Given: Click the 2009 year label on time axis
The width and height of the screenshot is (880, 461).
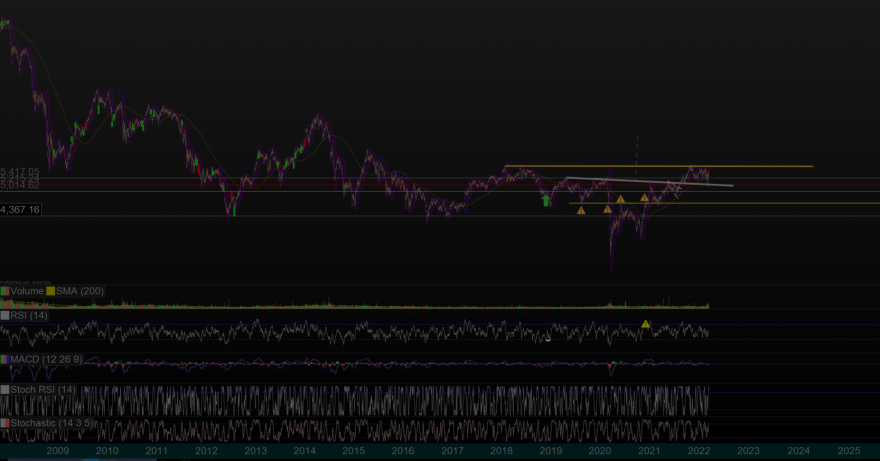Looking at the screenshot, I should click(x=58, y=451).
